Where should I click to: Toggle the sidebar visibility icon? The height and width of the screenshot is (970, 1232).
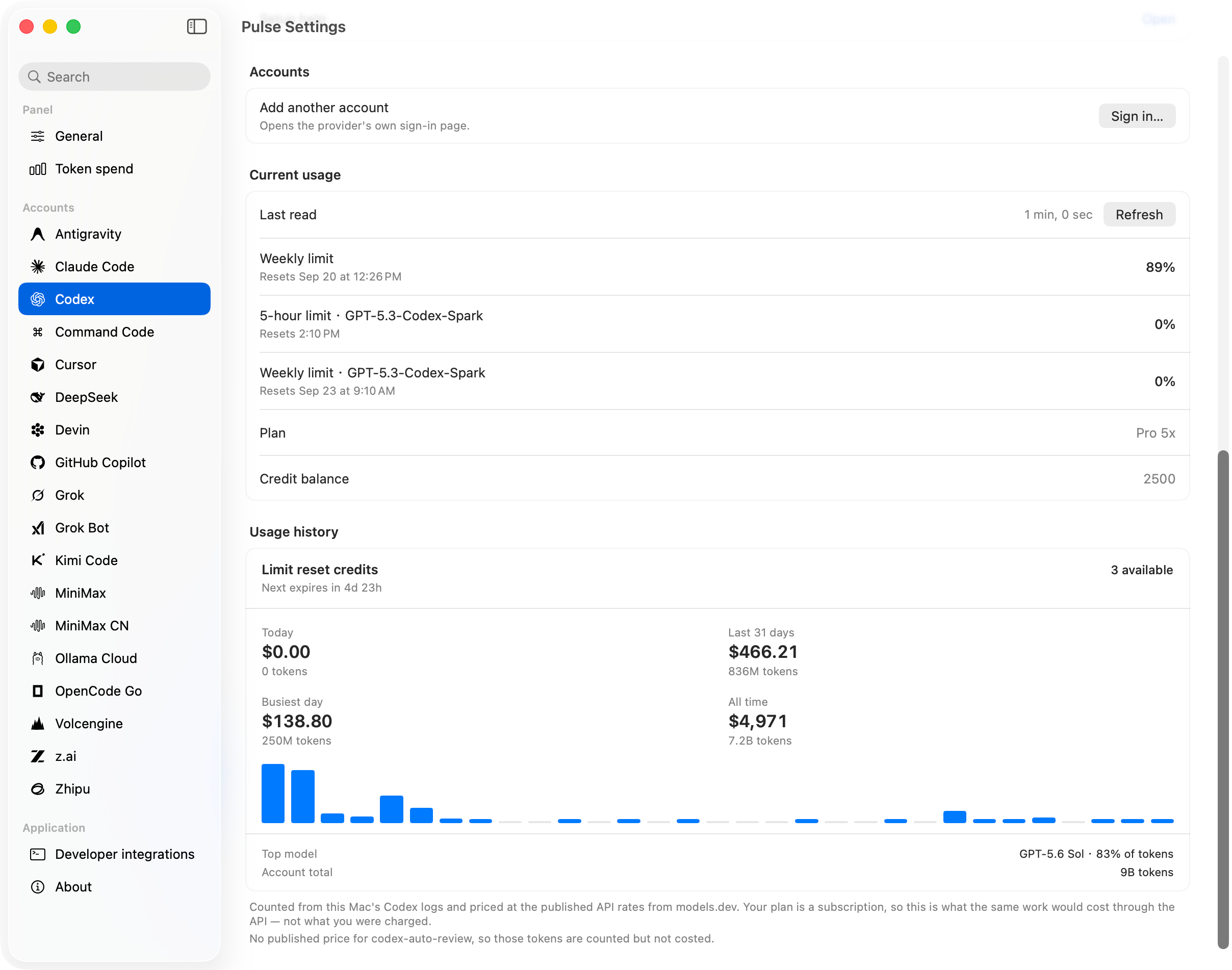click(196, 27)
